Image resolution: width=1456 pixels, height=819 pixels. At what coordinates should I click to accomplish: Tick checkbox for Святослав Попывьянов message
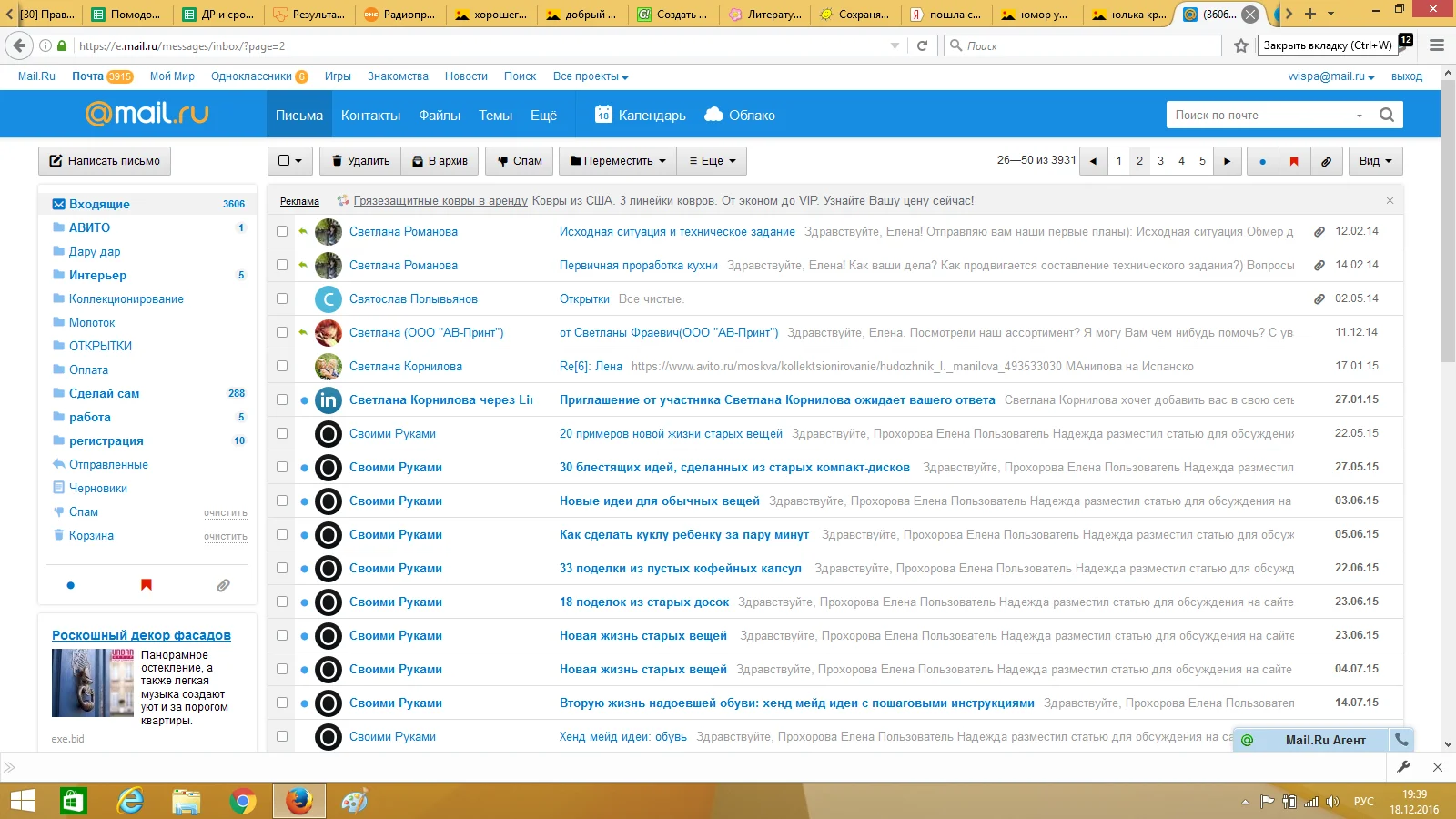coord(282,298)
